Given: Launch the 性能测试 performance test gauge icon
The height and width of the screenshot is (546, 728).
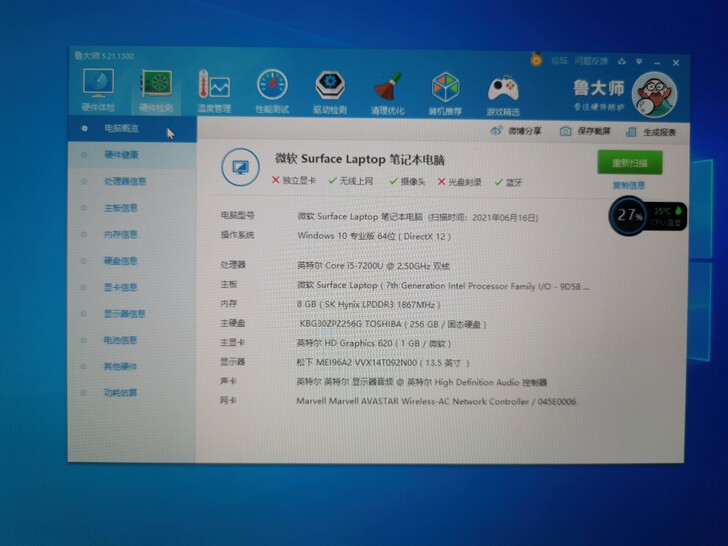Looking at the screenshot, I should coord(272,92).
